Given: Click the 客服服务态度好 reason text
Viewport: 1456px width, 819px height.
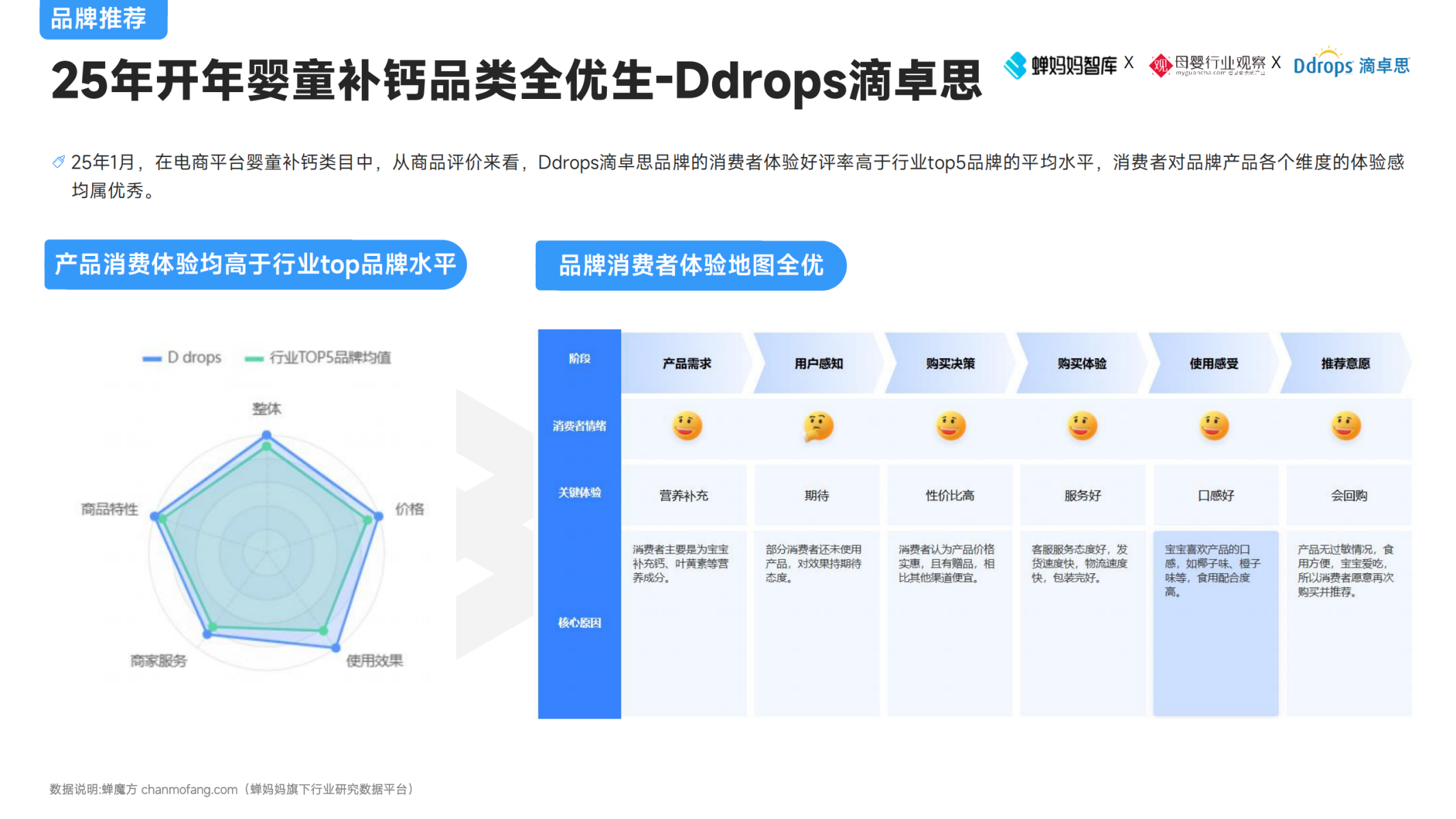Looking at the screenshot, I should point(1080,564).
